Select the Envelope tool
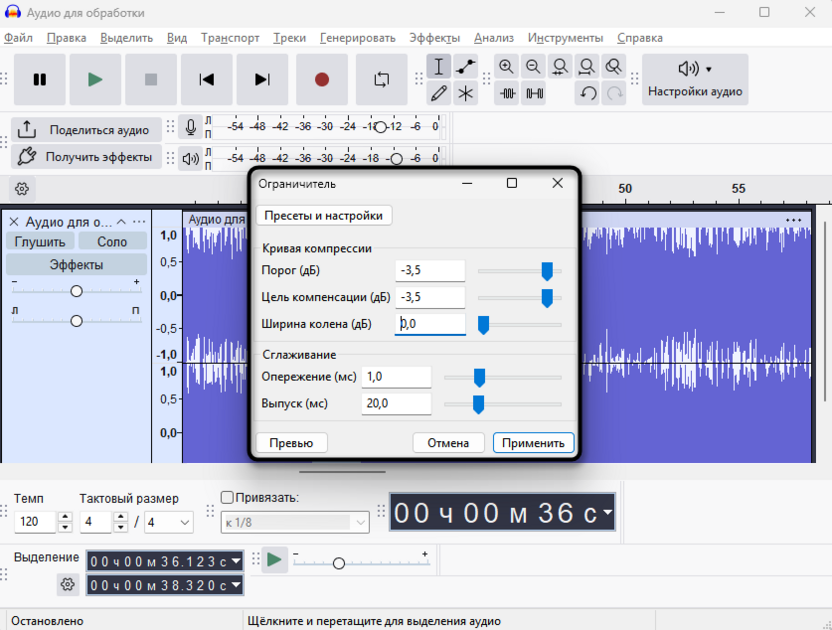The image size is (832, 630). [463, 66]
